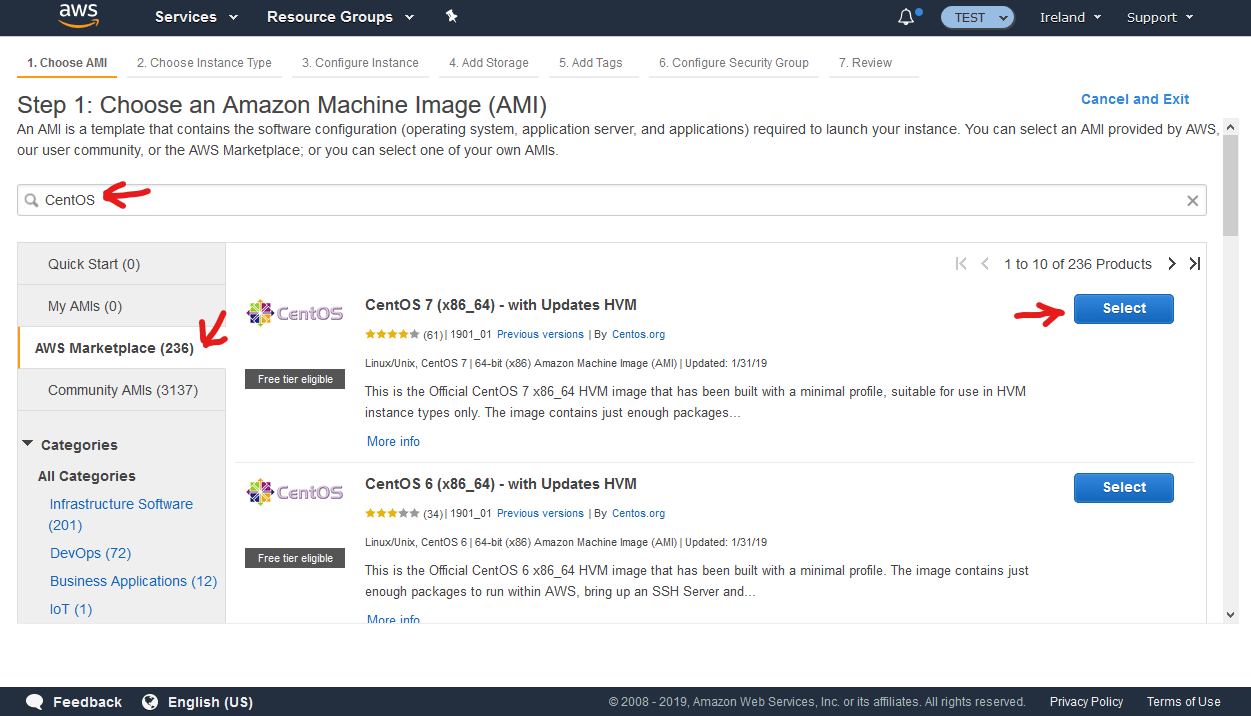The image size is (1251, 716).
Task: Click CentOS 7 star rating
Action: point(392,334)
